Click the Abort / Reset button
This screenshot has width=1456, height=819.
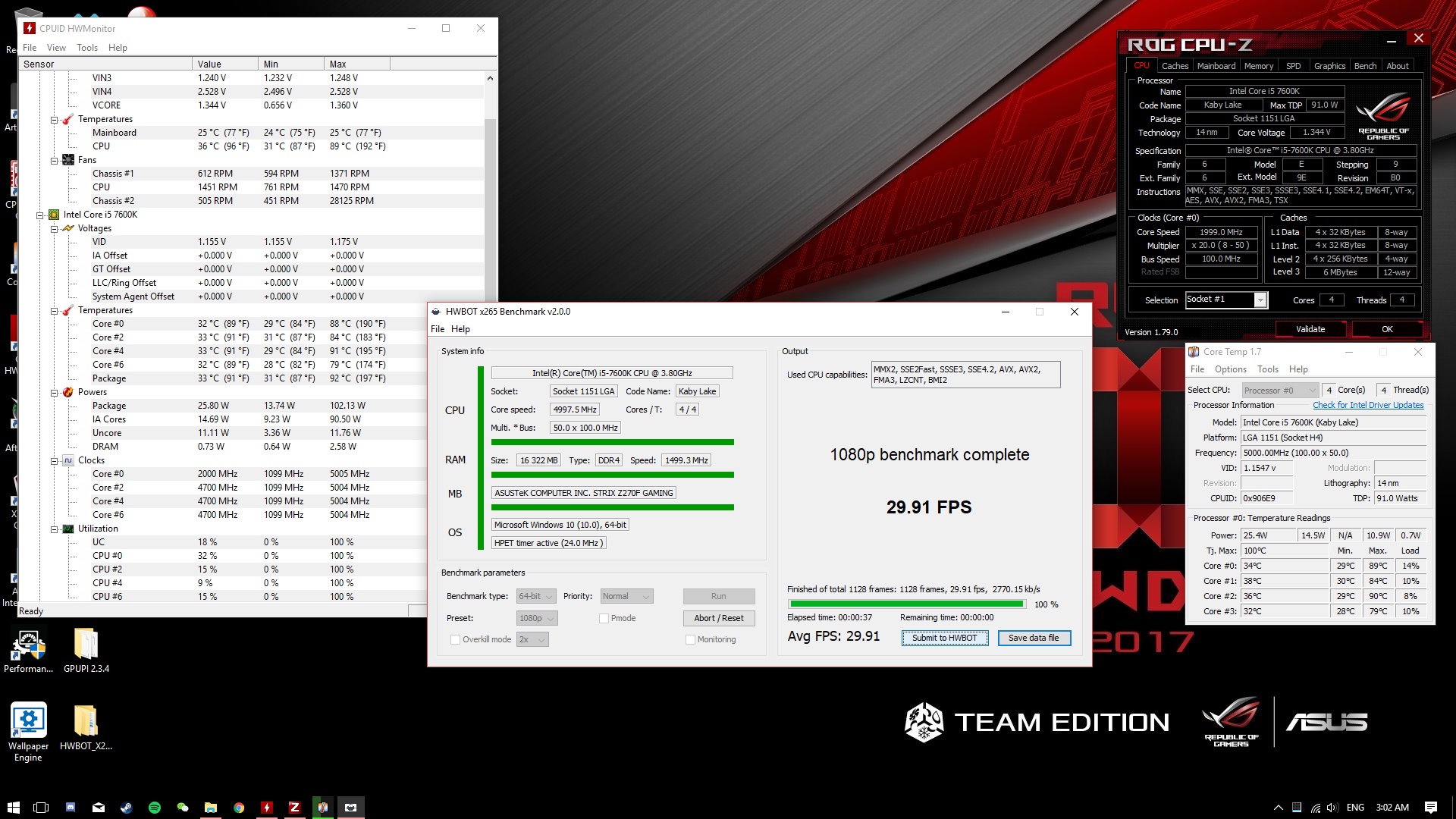click(x=719, y=618)
